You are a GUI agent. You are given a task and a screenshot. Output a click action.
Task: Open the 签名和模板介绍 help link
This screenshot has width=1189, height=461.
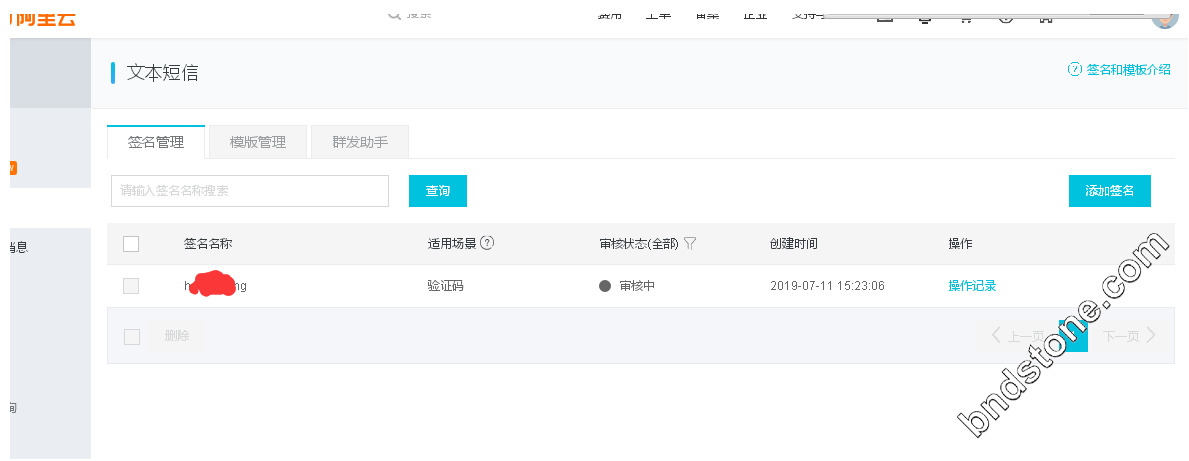point(1119,69)
